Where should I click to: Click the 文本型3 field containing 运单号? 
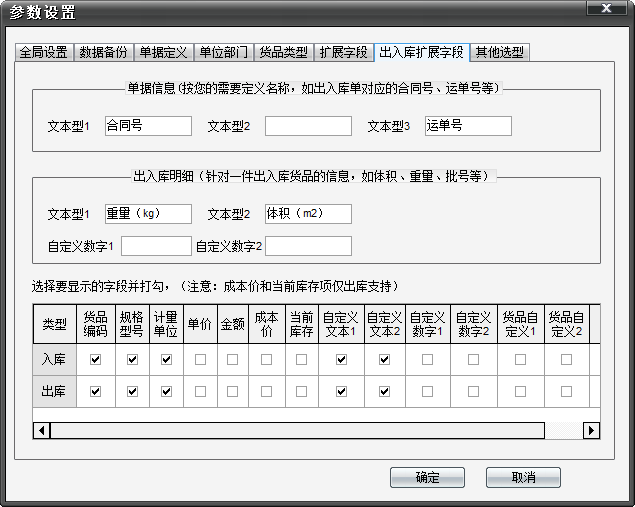click(x=468, y=126)
